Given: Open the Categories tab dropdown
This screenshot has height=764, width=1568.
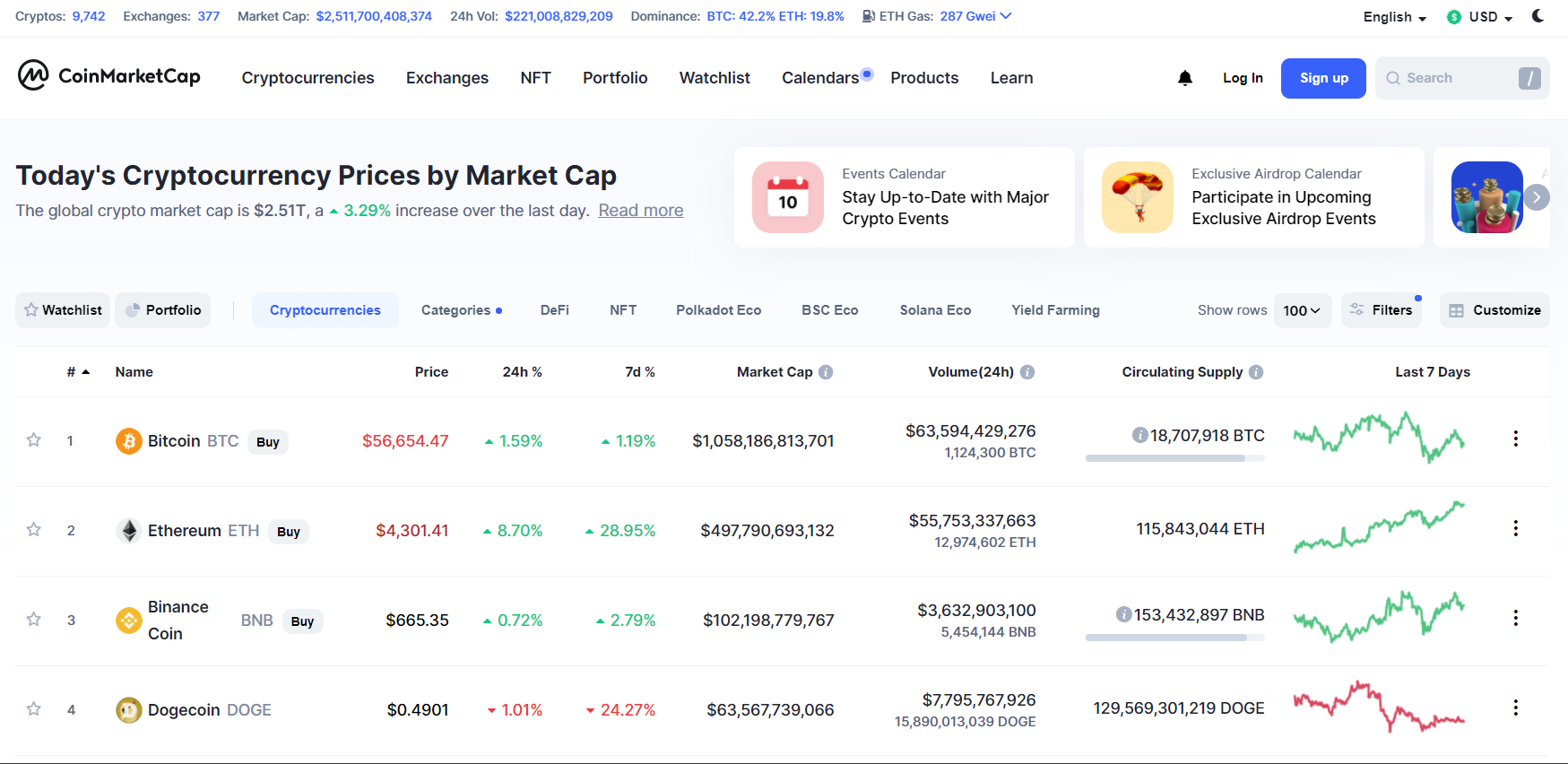Looking at the screenshot, I should [462, 310].
